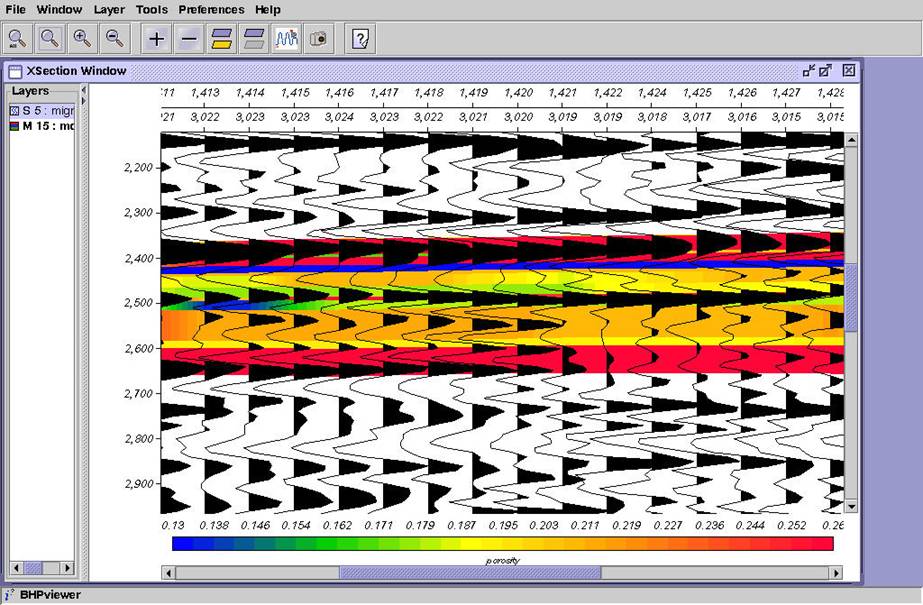Select the S 5 : migr layer
923x605 pixels.
click(x=42, y=111)
